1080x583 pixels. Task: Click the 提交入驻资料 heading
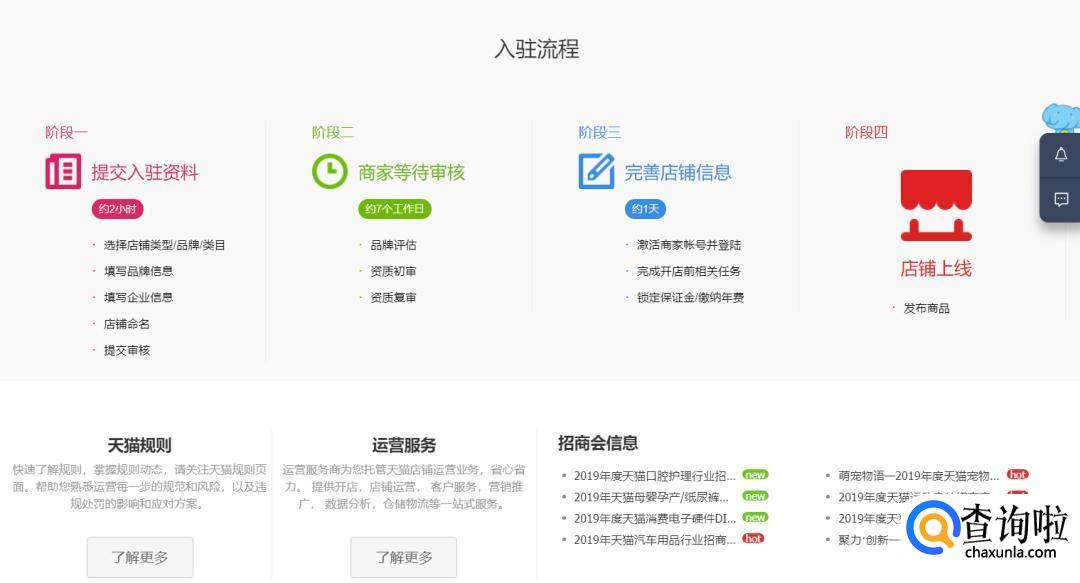point(145,172)
